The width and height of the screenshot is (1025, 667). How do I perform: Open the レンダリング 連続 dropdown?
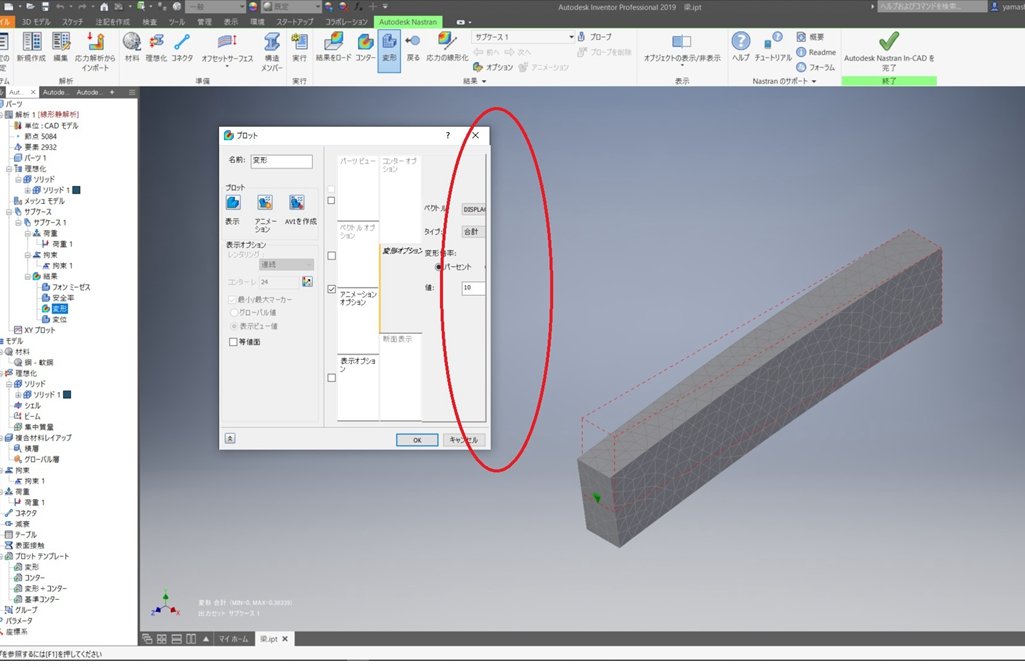tap(286, 264)
